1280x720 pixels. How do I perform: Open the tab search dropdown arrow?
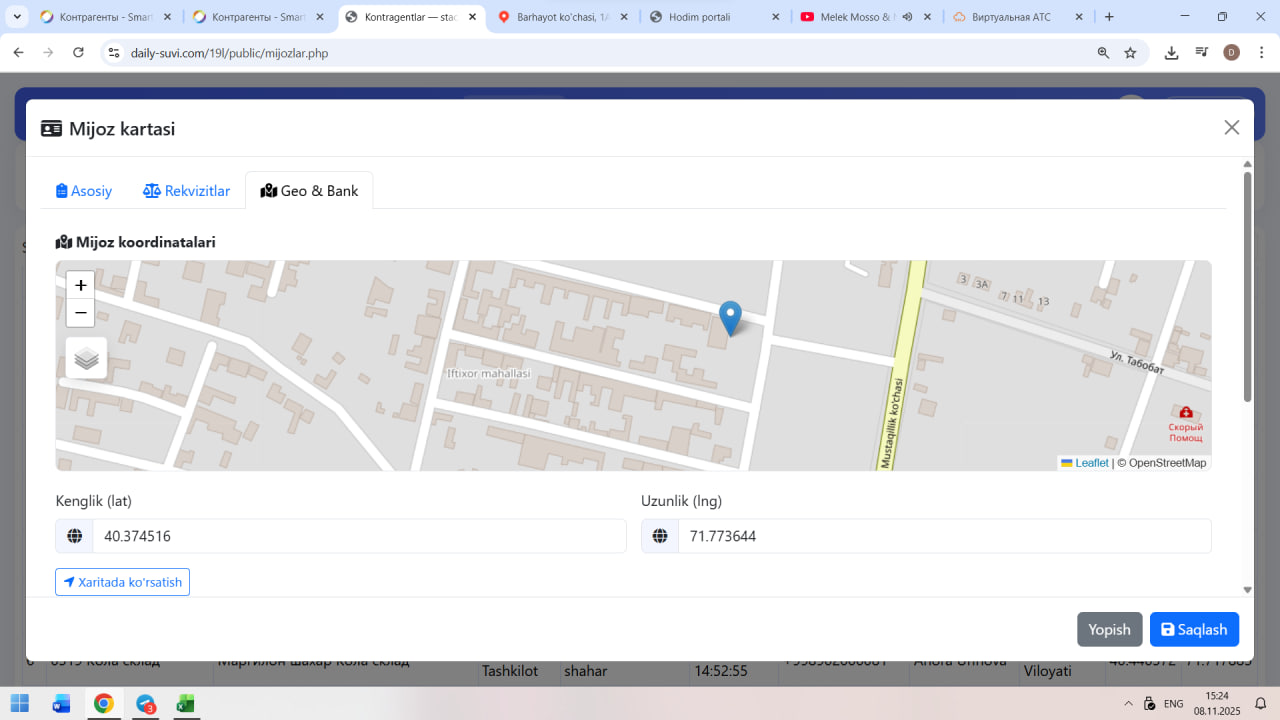click(17, 17)
